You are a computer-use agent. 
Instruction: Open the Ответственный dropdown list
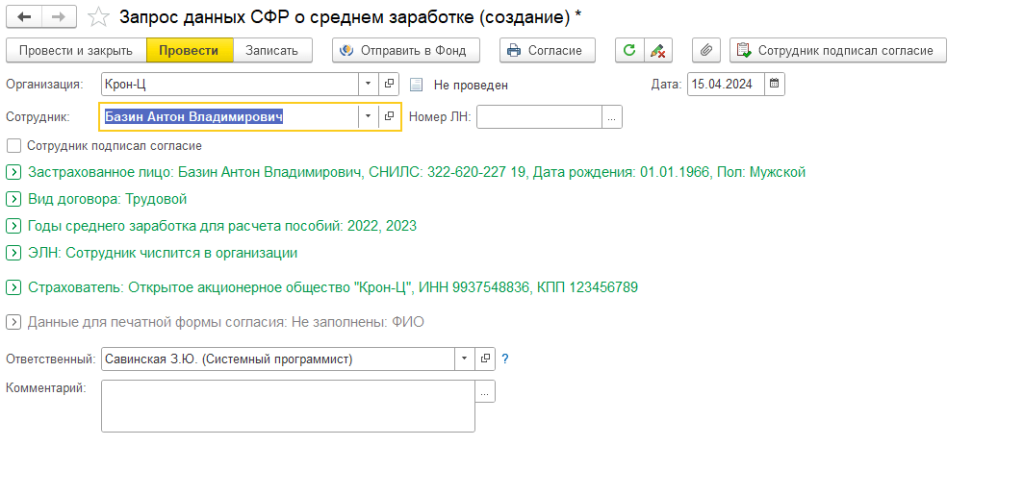464,359
